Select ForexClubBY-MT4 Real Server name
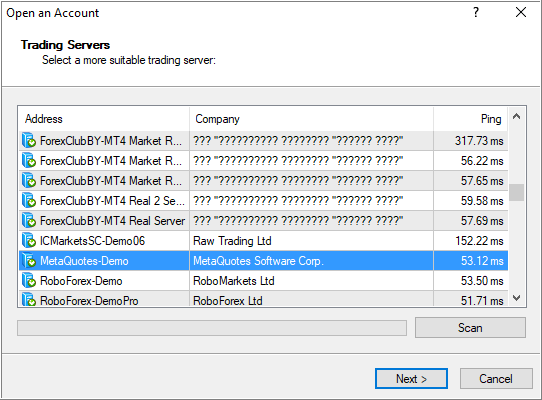Image resolution: width=542 pixels, height=400 pixels. 112,221
